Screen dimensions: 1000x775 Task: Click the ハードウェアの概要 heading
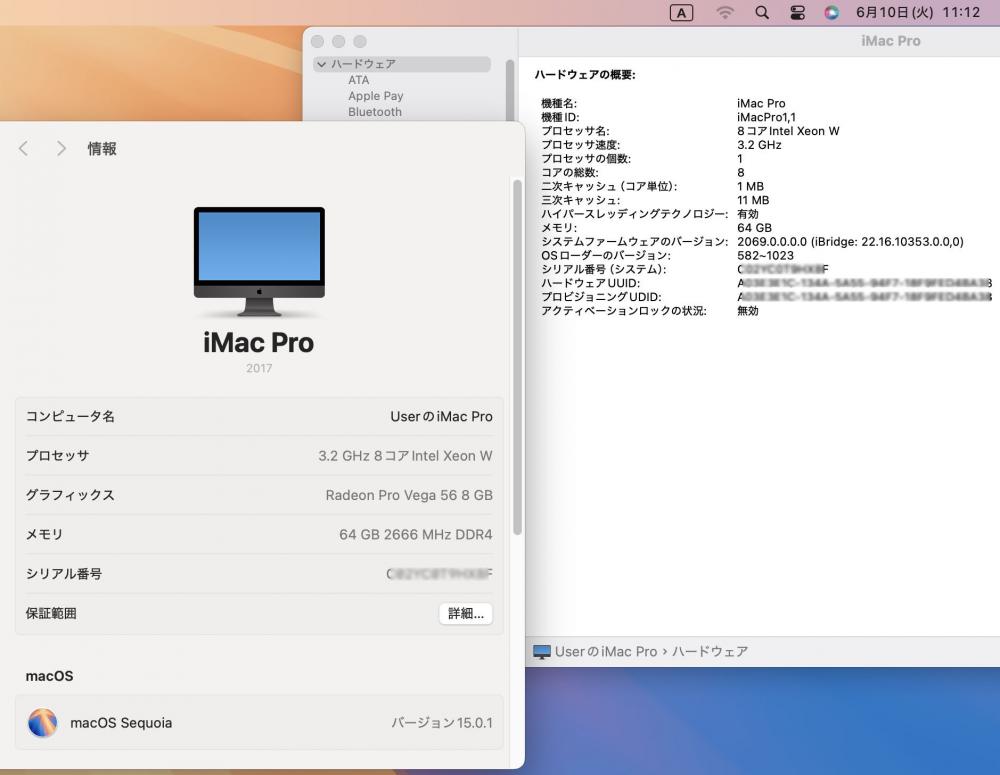[x=585, y=75]
